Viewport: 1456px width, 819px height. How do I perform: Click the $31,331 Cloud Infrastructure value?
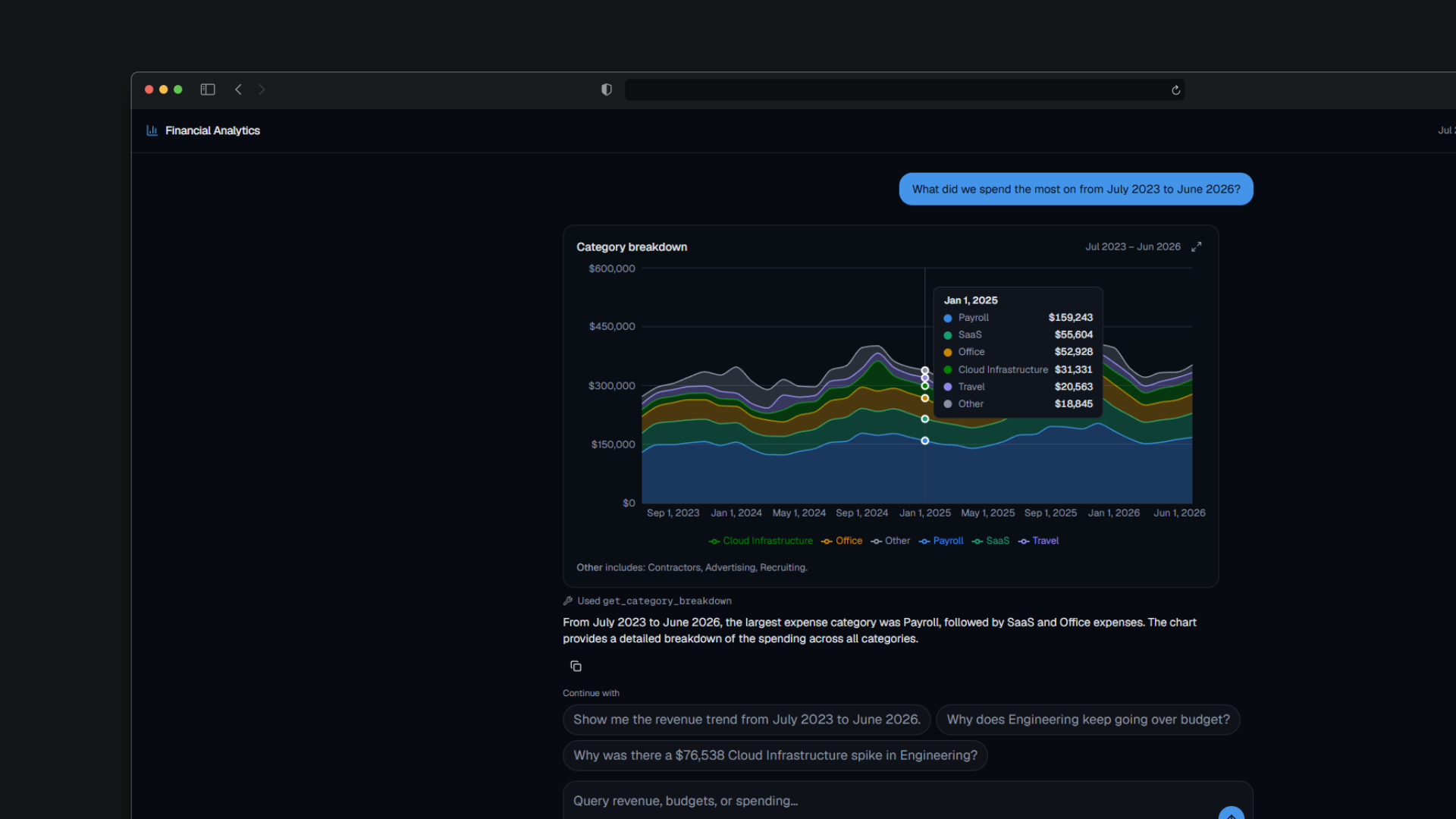(x=1073, y=369)
